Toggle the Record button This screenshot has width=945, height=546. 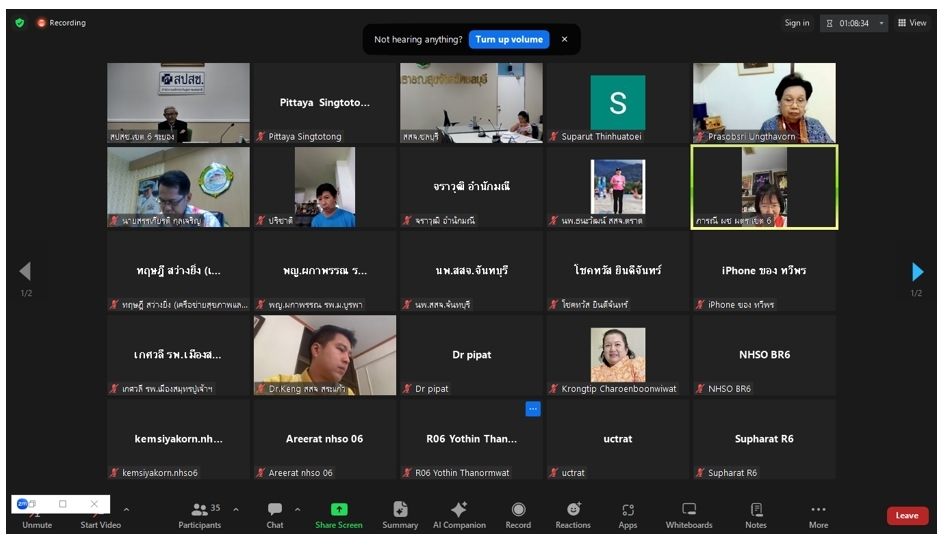(x=518, y=514)
